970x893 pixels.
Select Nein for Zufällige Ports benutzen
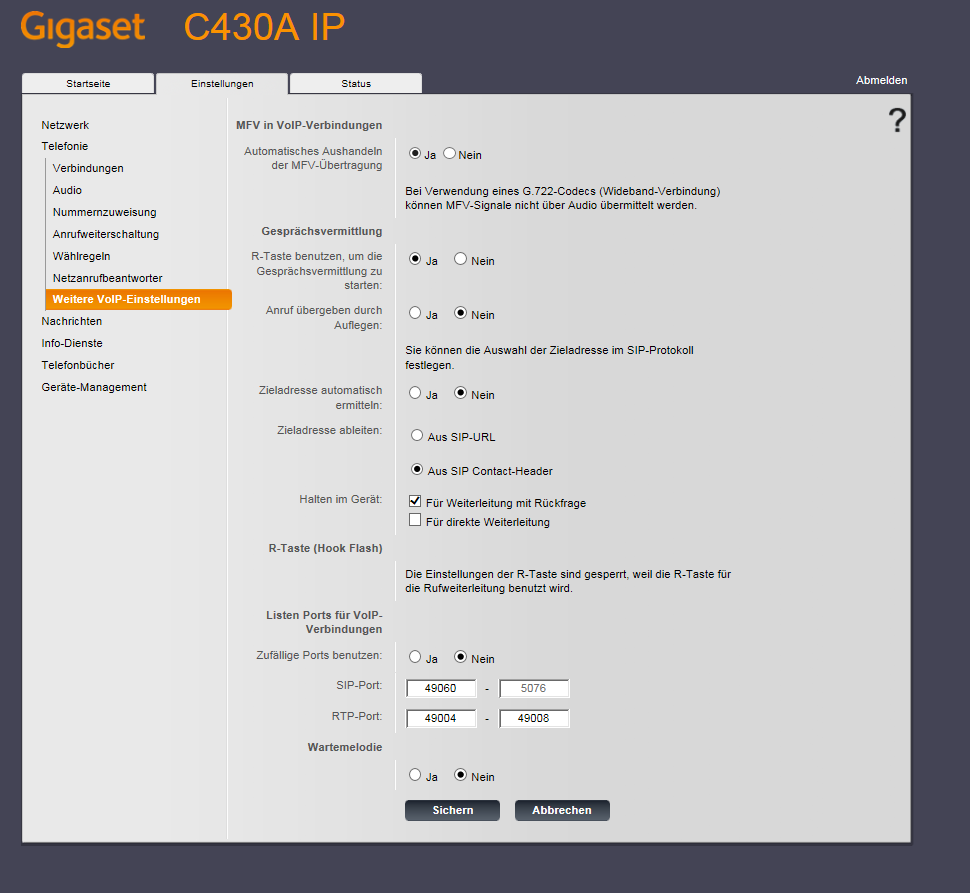[x=460, y=657]
